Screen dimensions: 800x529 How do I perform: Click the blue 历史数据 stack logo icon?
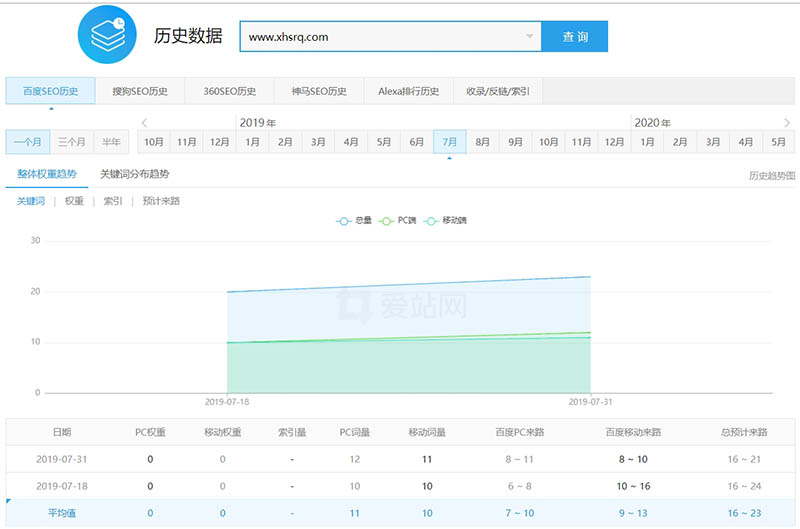click(x=107, y=35)
